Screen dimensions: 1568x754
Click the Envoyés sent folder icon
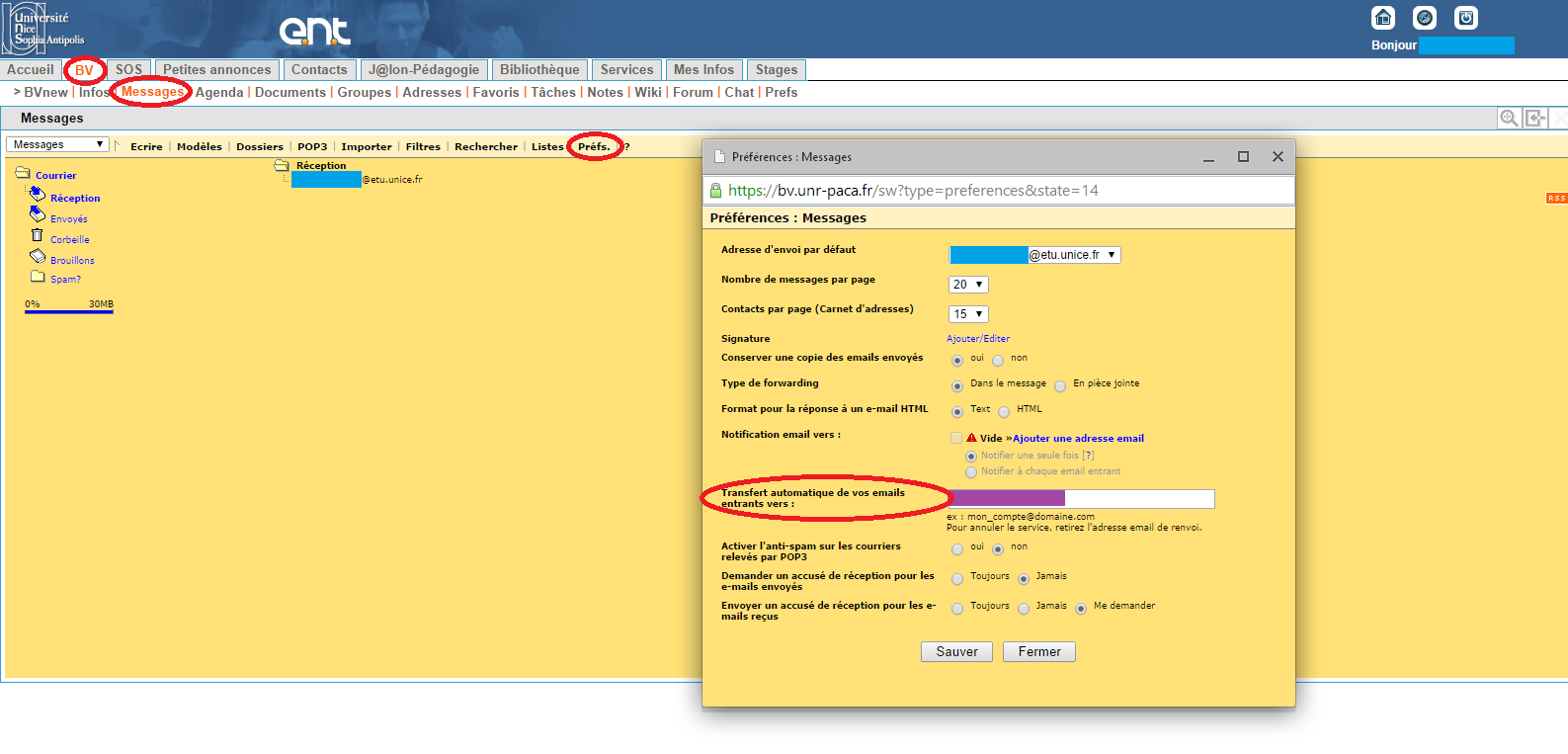(38, 214)
